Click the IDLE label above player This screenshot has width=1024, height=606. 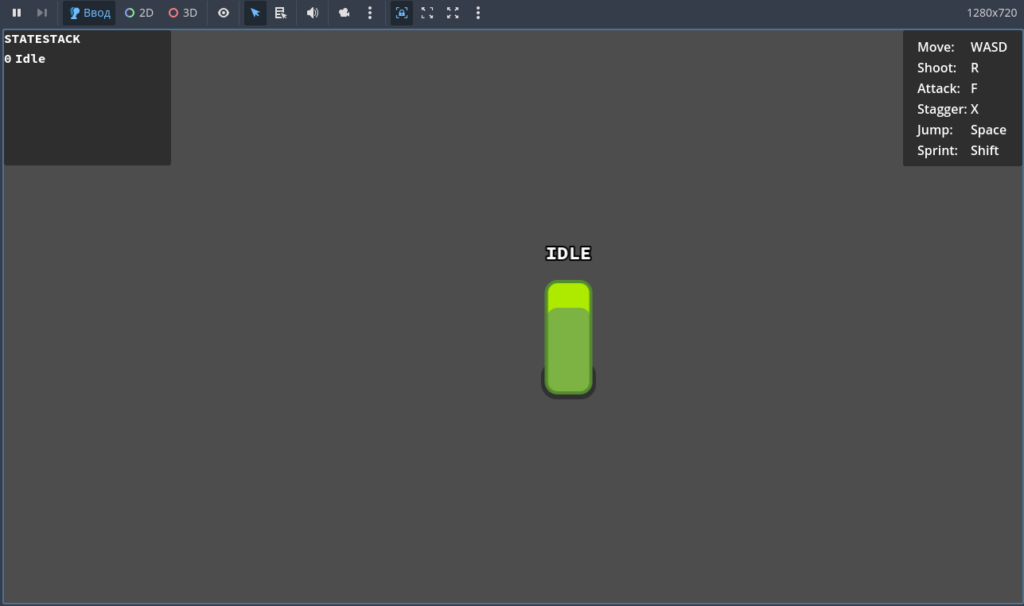point(568,253)
